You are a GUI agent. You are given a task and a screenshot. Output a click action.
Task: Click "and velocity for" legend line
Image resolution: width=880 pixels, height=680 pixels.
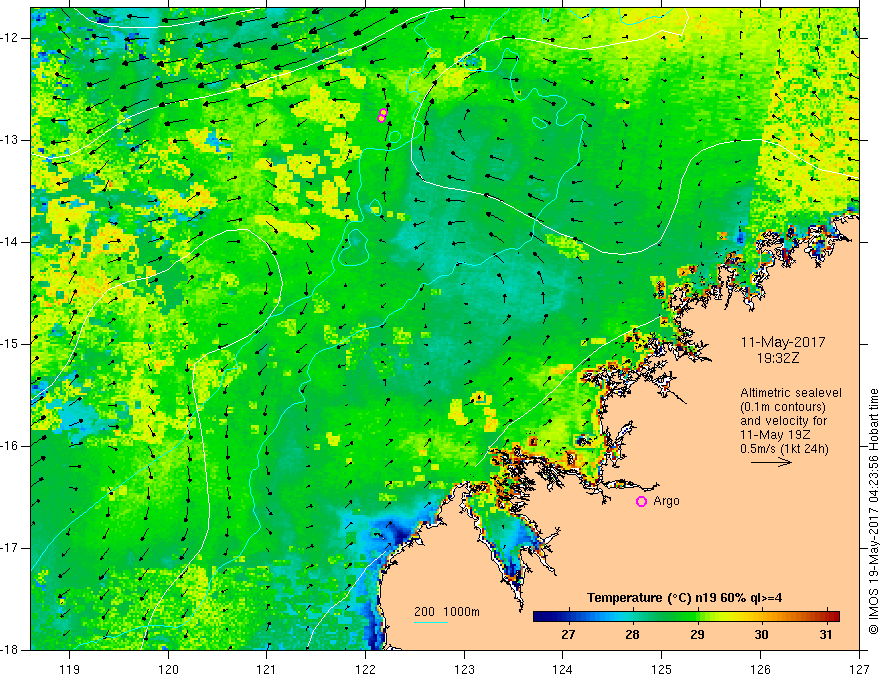(783, 421)
